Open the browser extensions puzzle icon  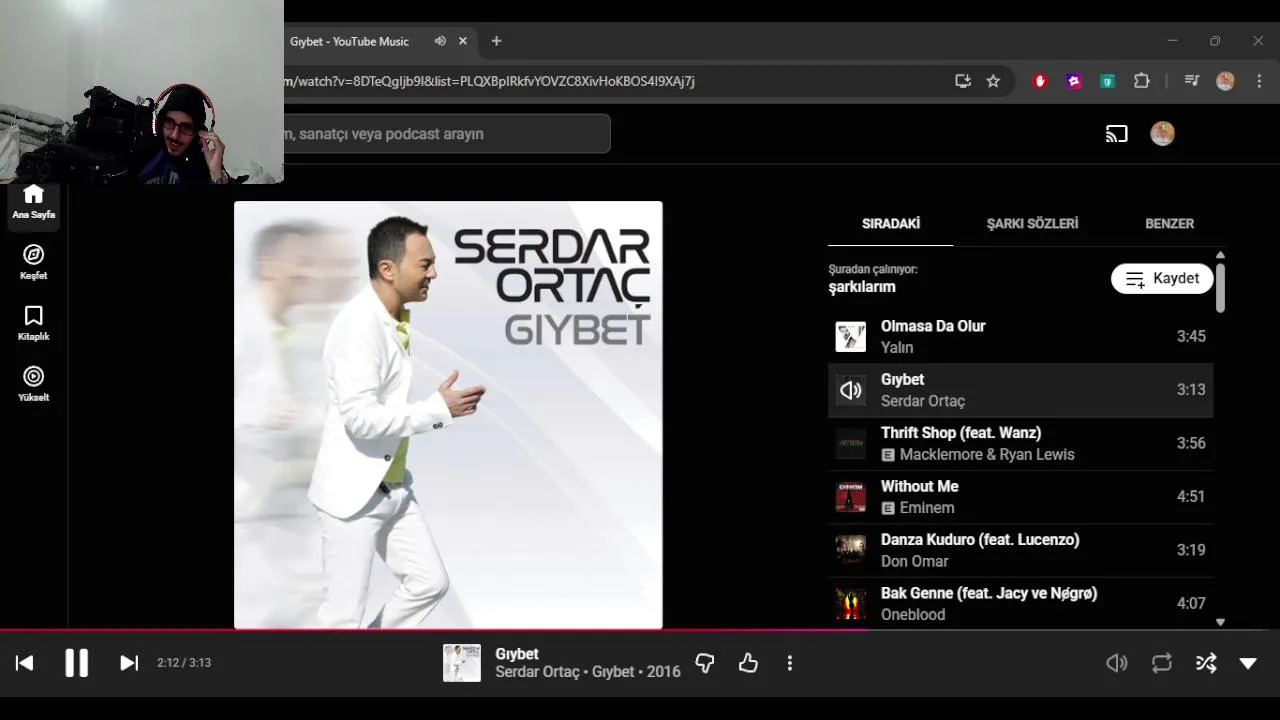(1141, 81)
